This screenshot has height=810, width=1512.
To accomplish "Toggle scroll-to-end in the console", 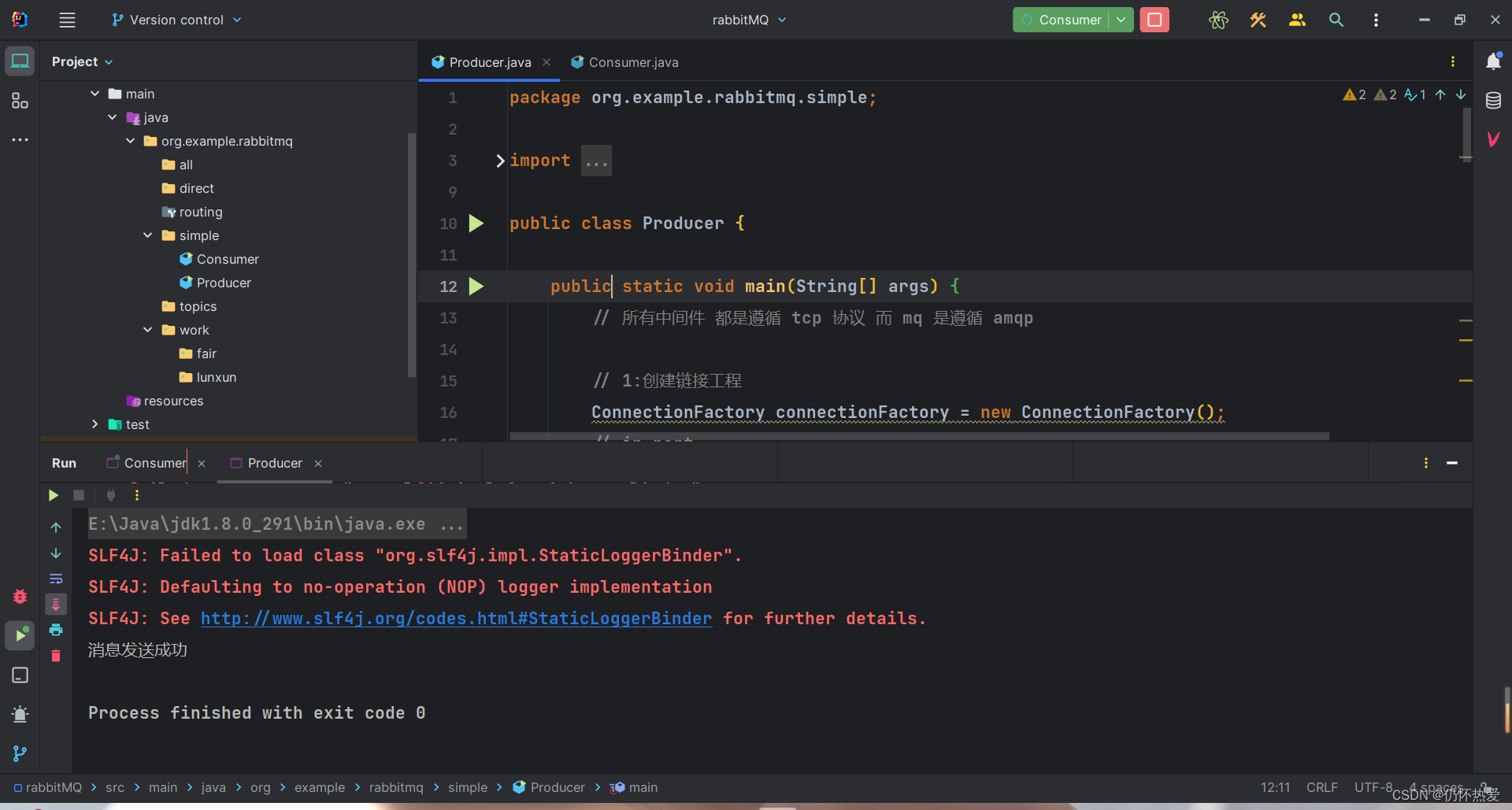I will [x=56, y=604].
